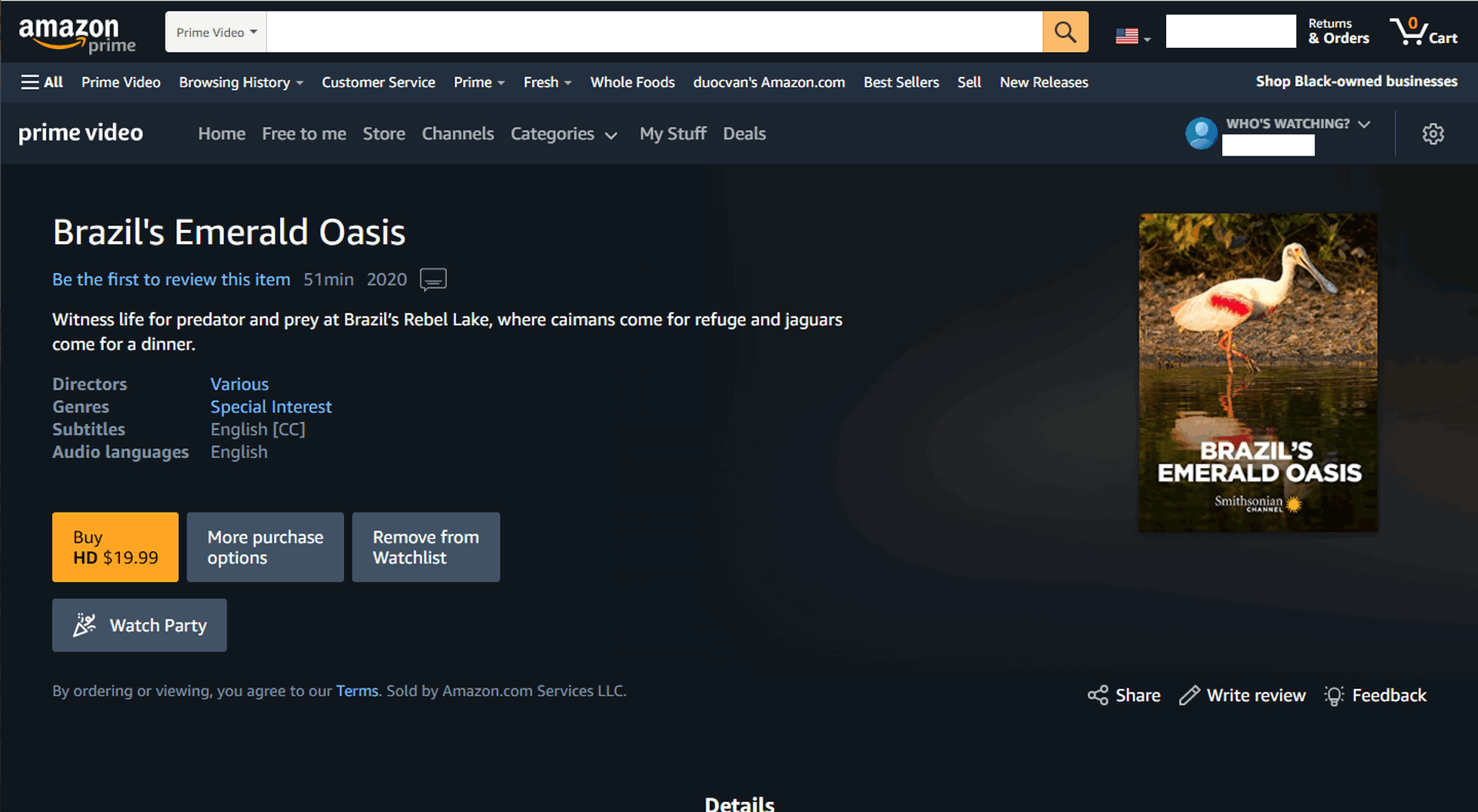
Task: Open More purchase options
Action: 265,547
